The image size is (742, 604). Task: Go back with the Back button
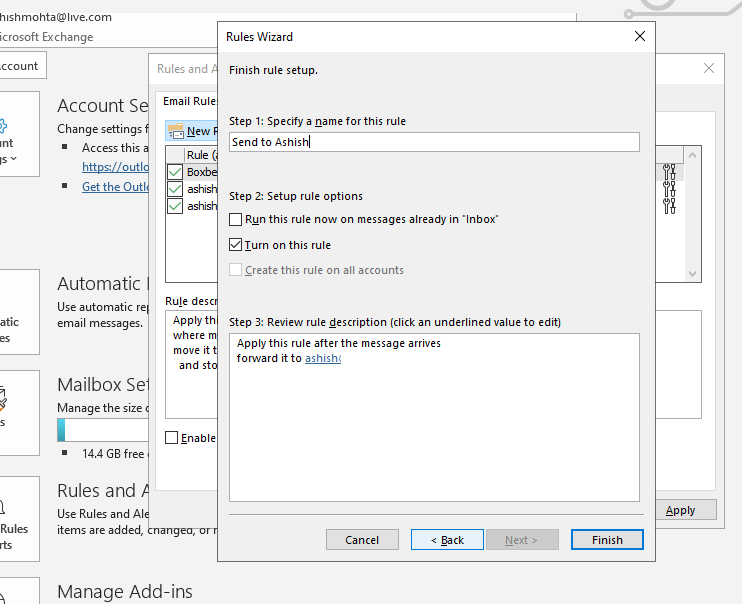pos(447,540)
